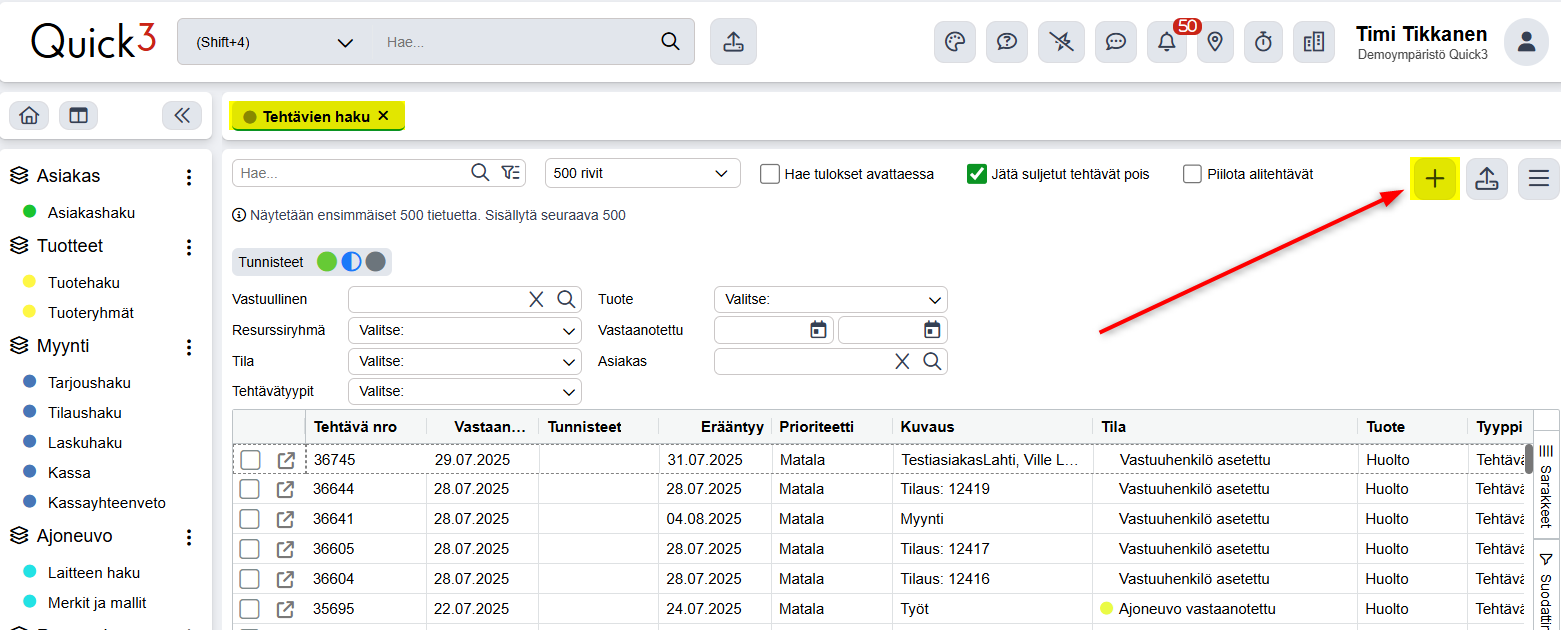Viewport: 1561px width, 630px height.
Task: Click the search magnifier in task filter box
Action: tap(480, 173)
